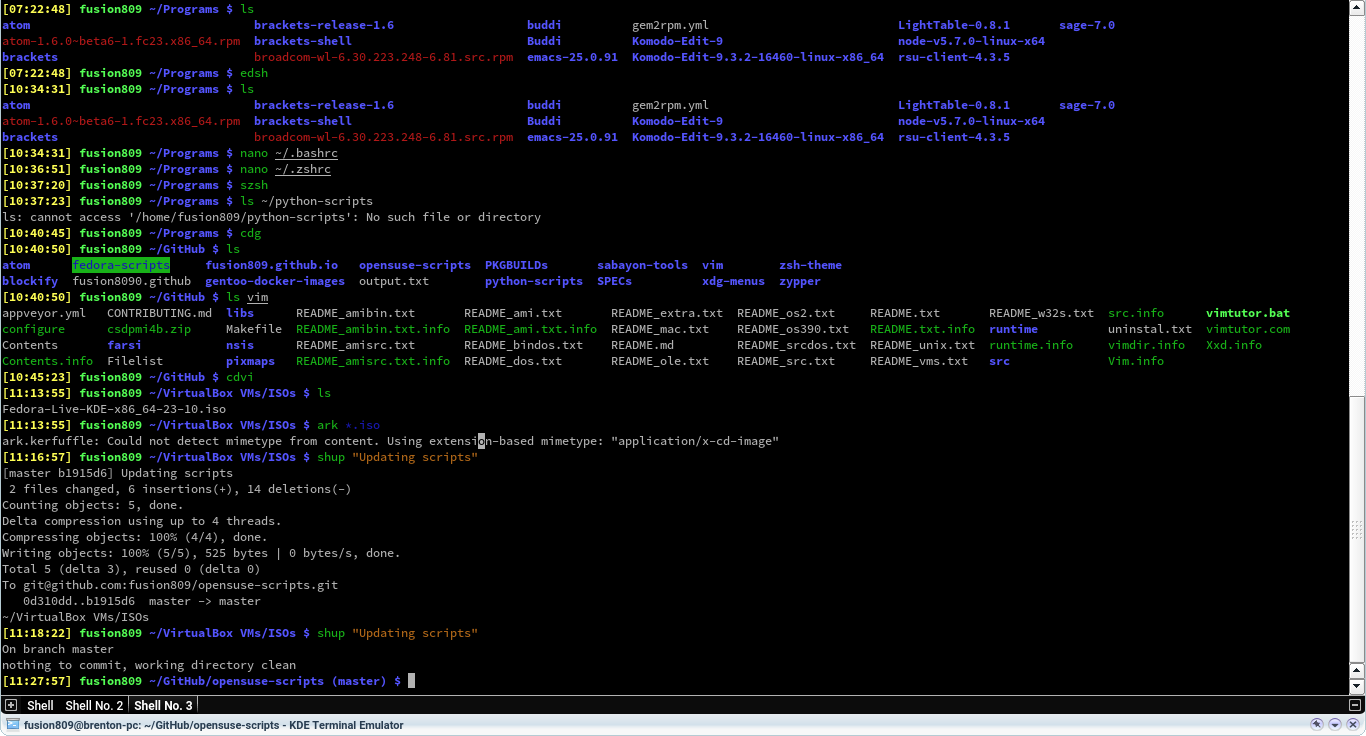
Task: Click the xdg-menus directory name
Action: click(x=733, y=281)
